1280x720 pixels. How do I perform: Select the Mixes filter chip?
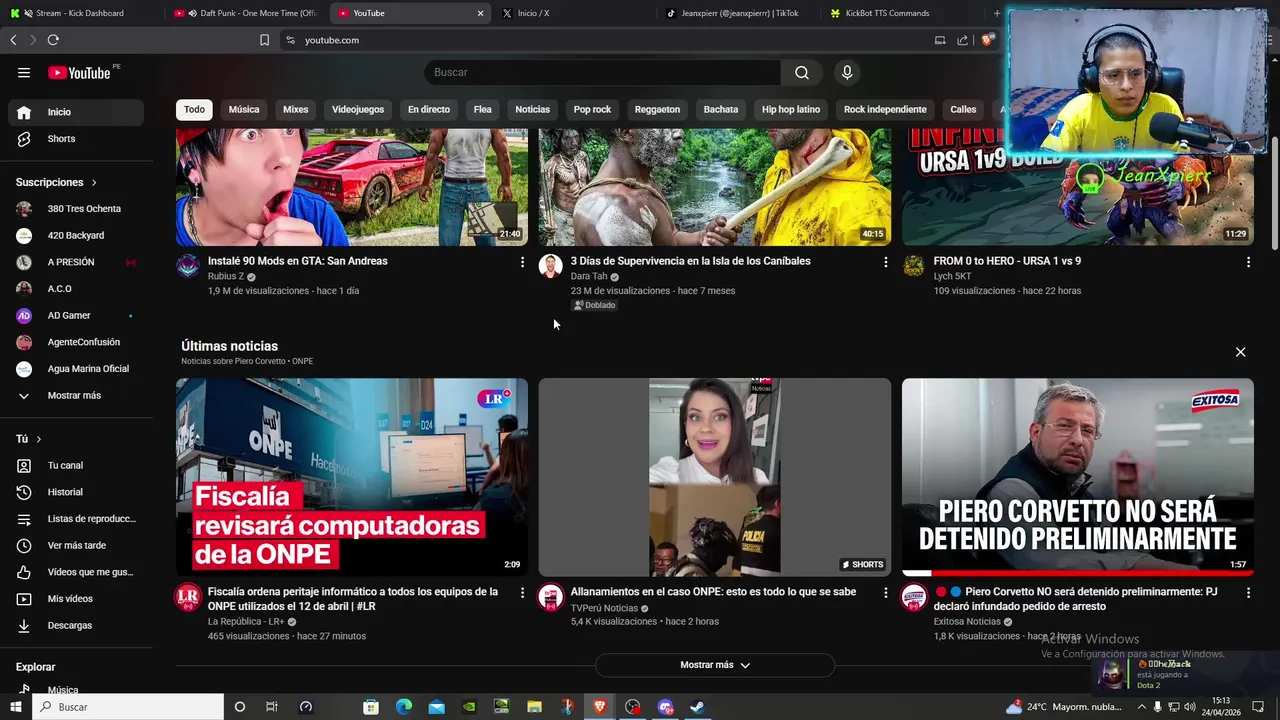(x=295, y=109)
